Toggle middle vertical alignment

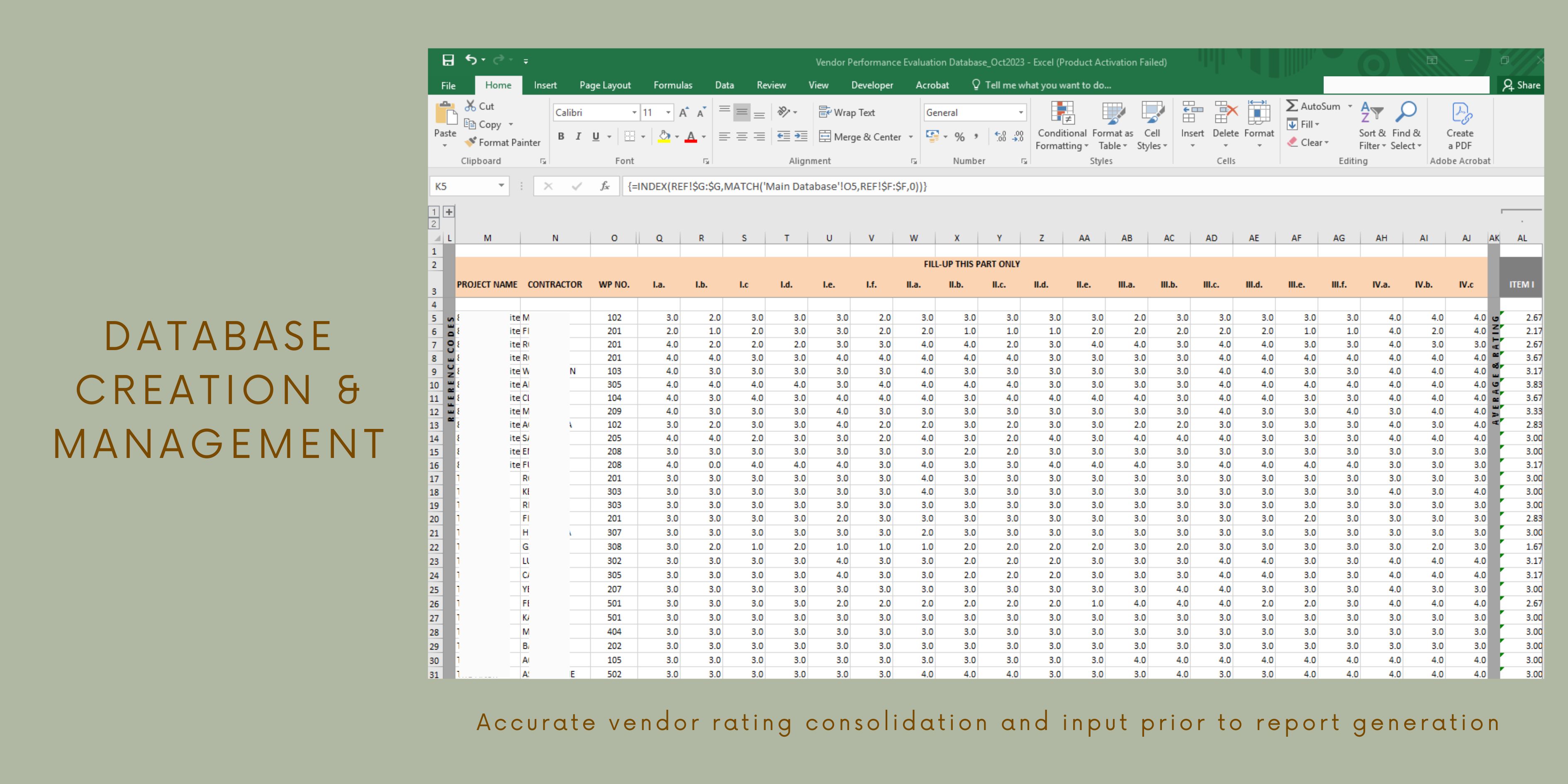click(x=741, y=112)
